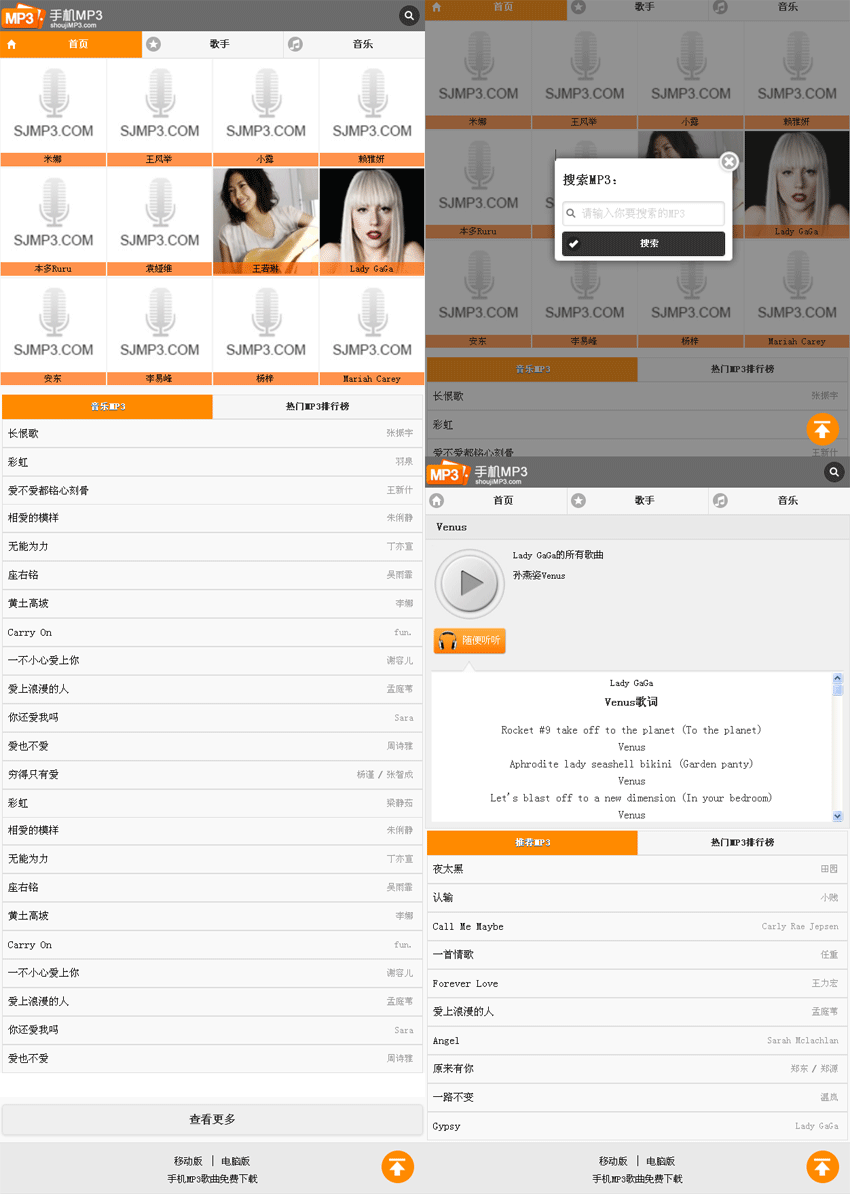Image resolution: width=850 pixels, height=1194 pixels.
Task: Select the orange 音乐MP3 tab on home page
Action: click(107, 406)
